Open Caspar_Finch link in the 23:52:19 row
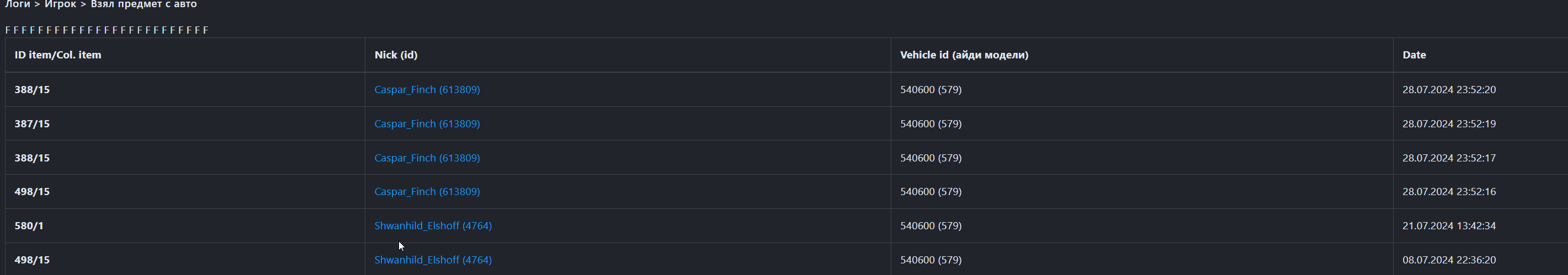 (427, 123)
